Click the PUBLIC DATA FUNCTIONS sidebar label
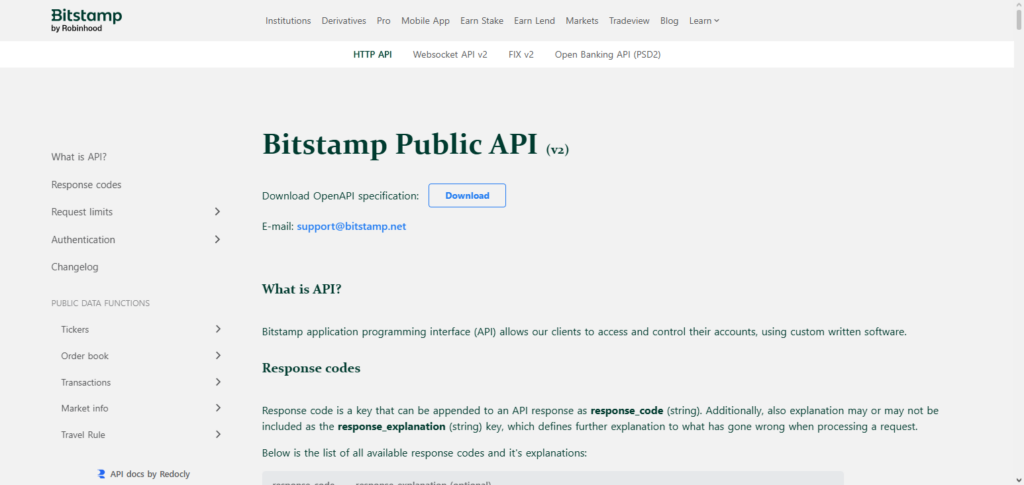 (x=101, y=303)
